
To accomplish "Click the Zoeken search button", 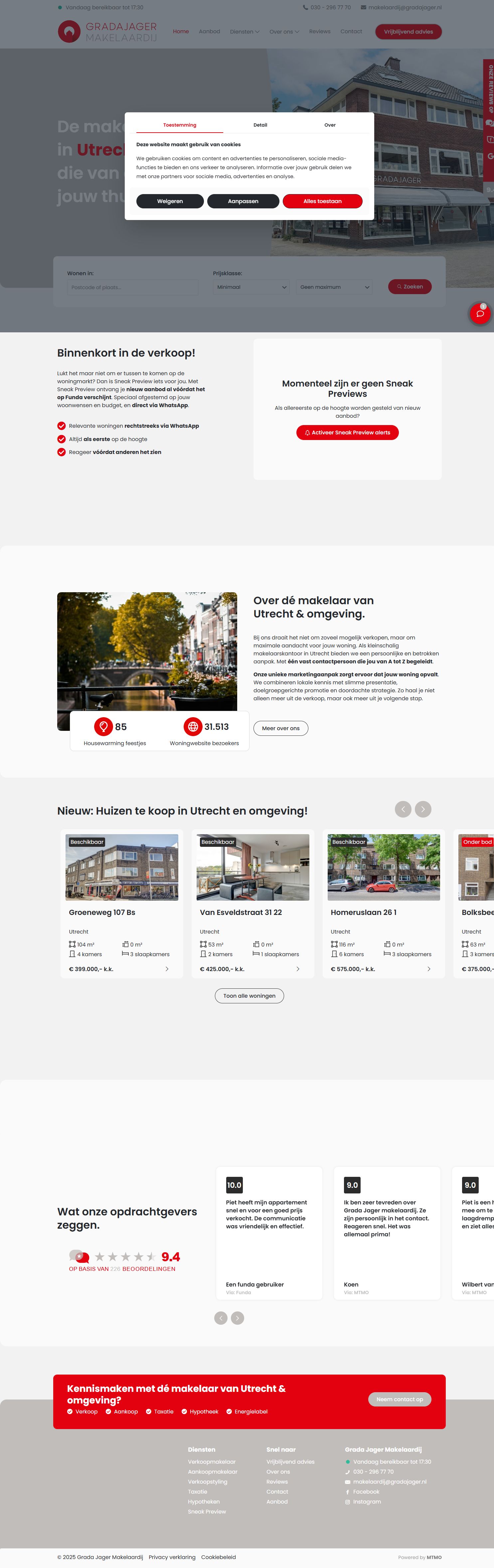I will pyautogui.click(x=410, y=287).
